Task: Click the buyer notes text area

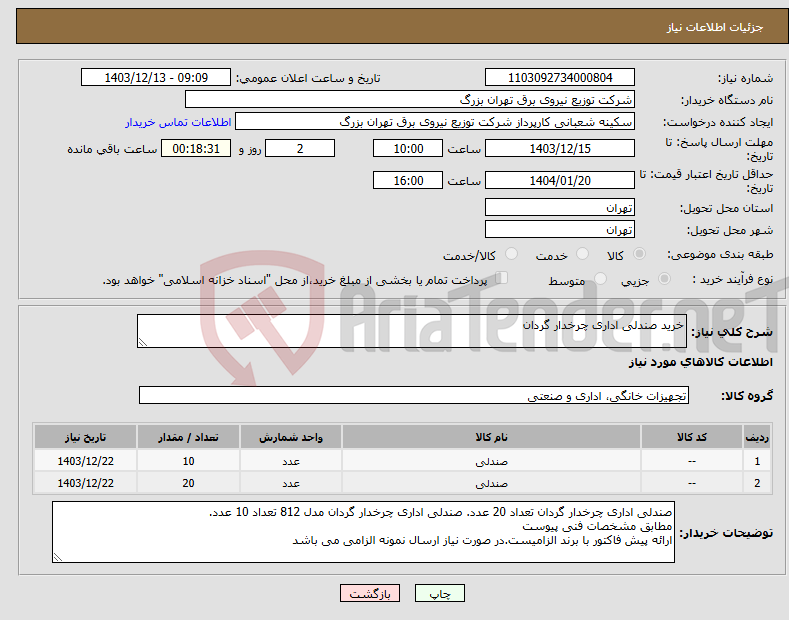Action: pos(363,532)
